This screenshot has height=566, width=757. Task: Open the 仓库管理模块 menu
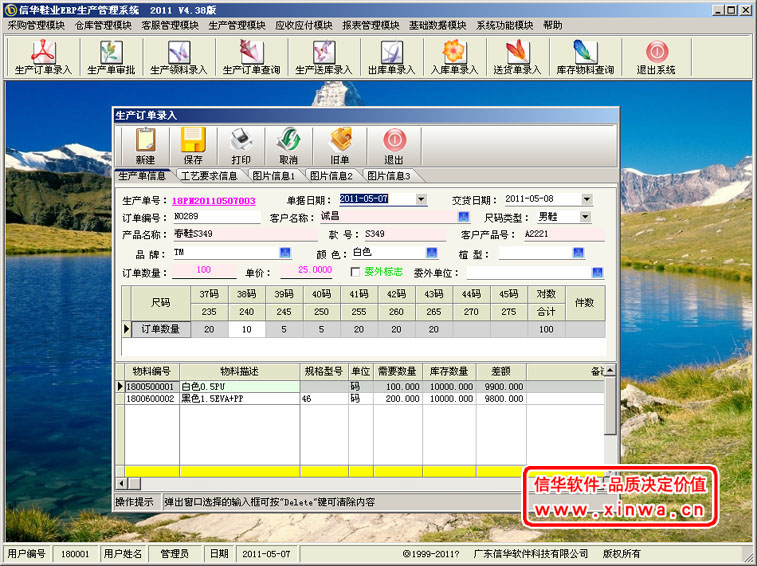[x=103, y=25]
